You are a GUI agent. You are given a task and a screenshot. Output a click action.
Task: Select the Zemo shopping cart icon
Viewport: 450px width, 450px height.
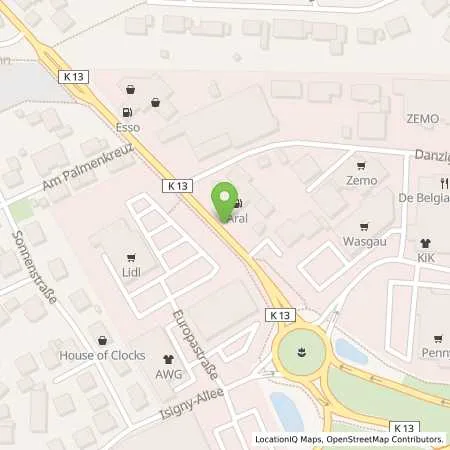[x=361, y=166]
